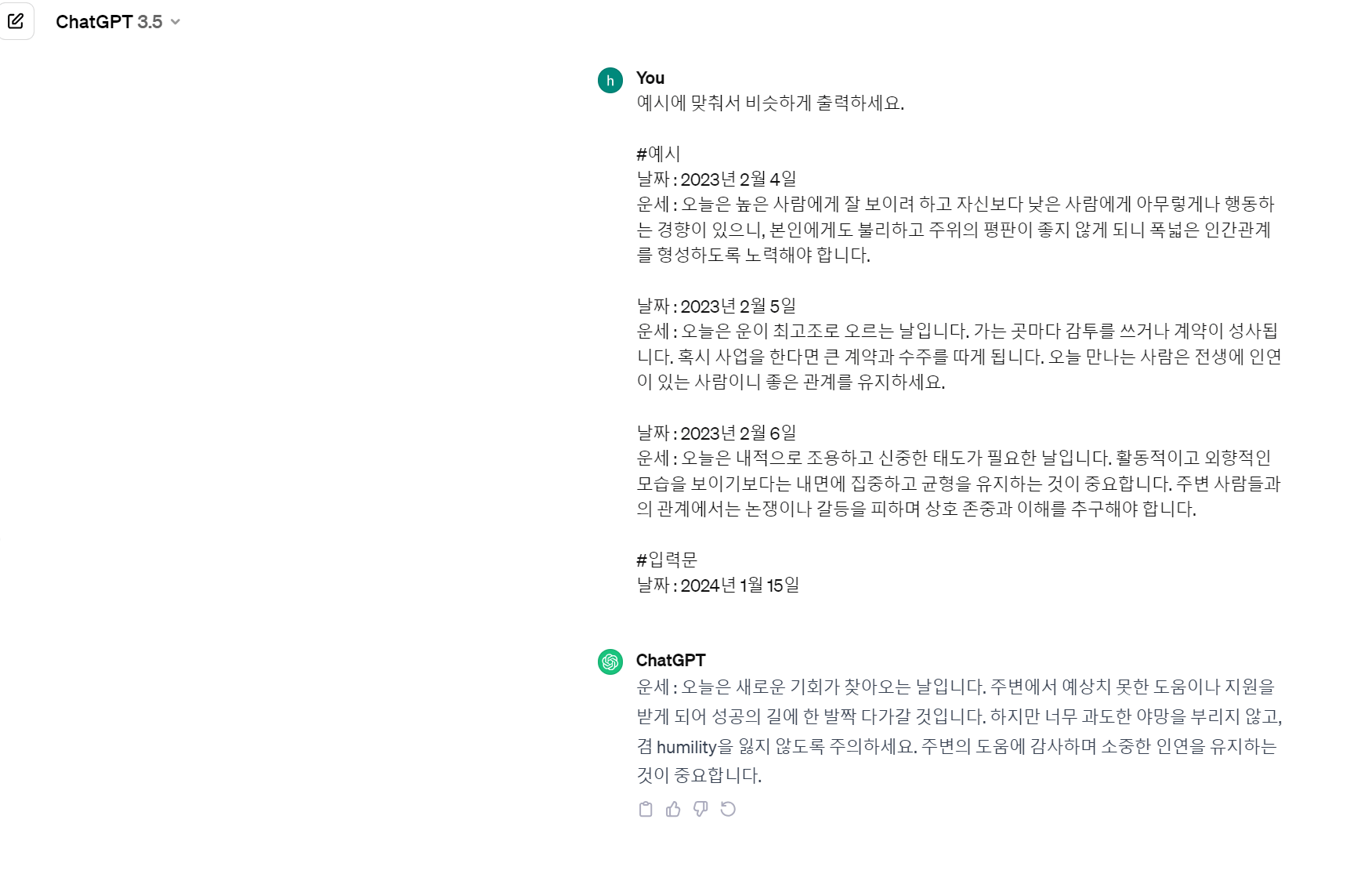Copy the ChatGPT response using clipboard icon
Screen dimensions: 1372x870
[646, 809]
